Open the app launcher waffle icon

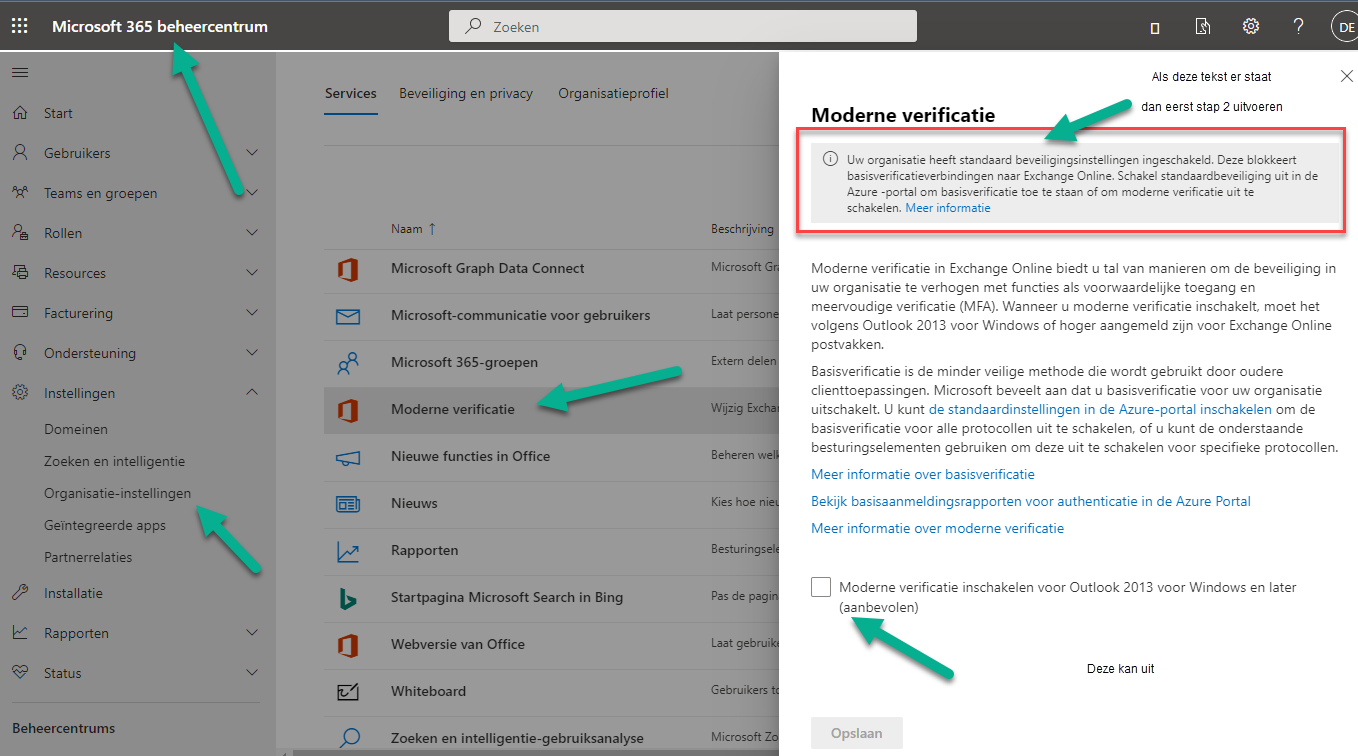(20, 27)
